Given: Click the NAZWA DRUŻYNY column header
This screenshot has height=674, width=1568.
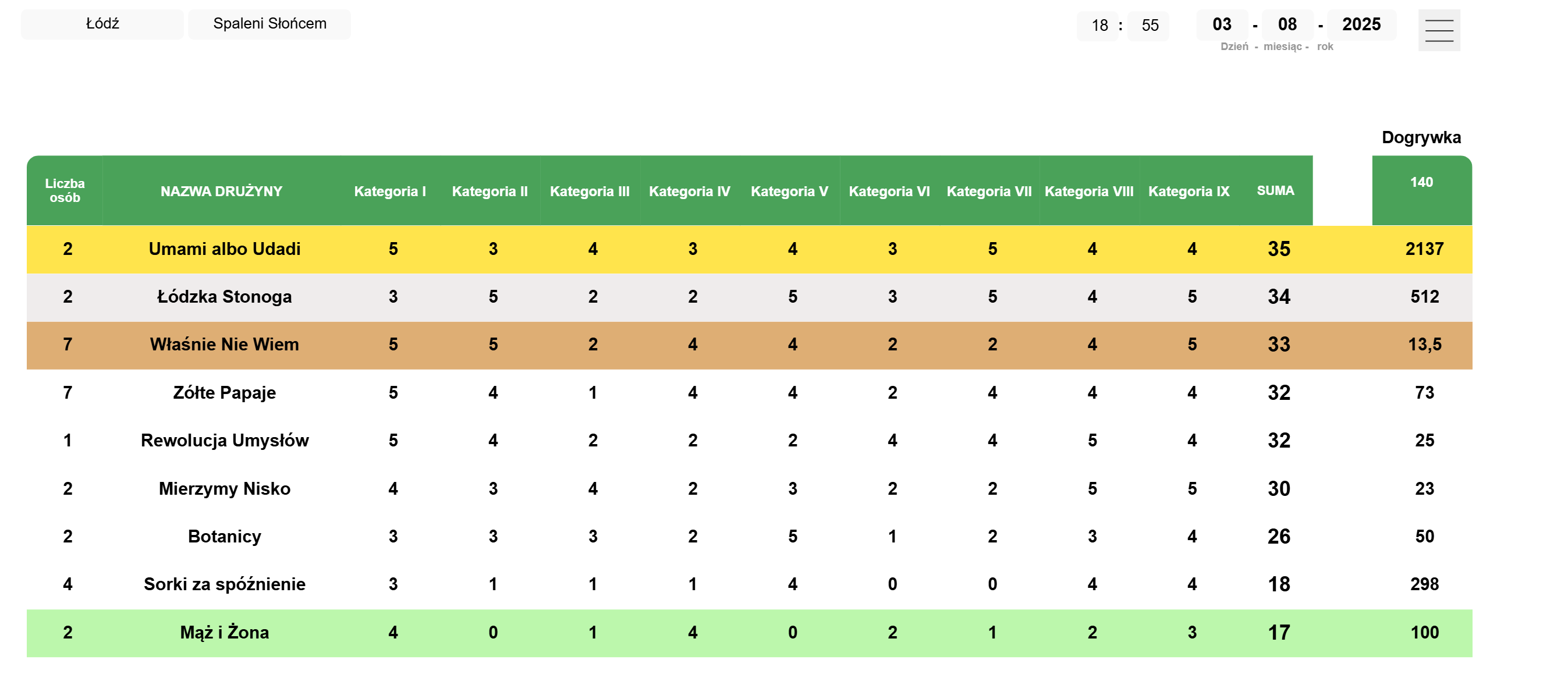Looking at the screenshot, I should 222,191.
